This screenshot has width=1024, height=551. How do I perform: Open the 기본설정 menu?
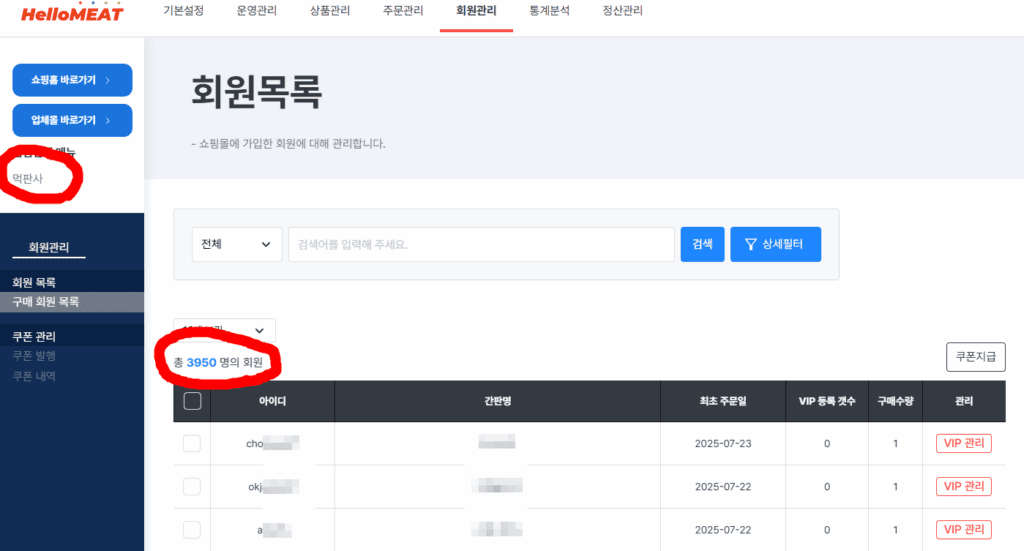tap(184, 10)
